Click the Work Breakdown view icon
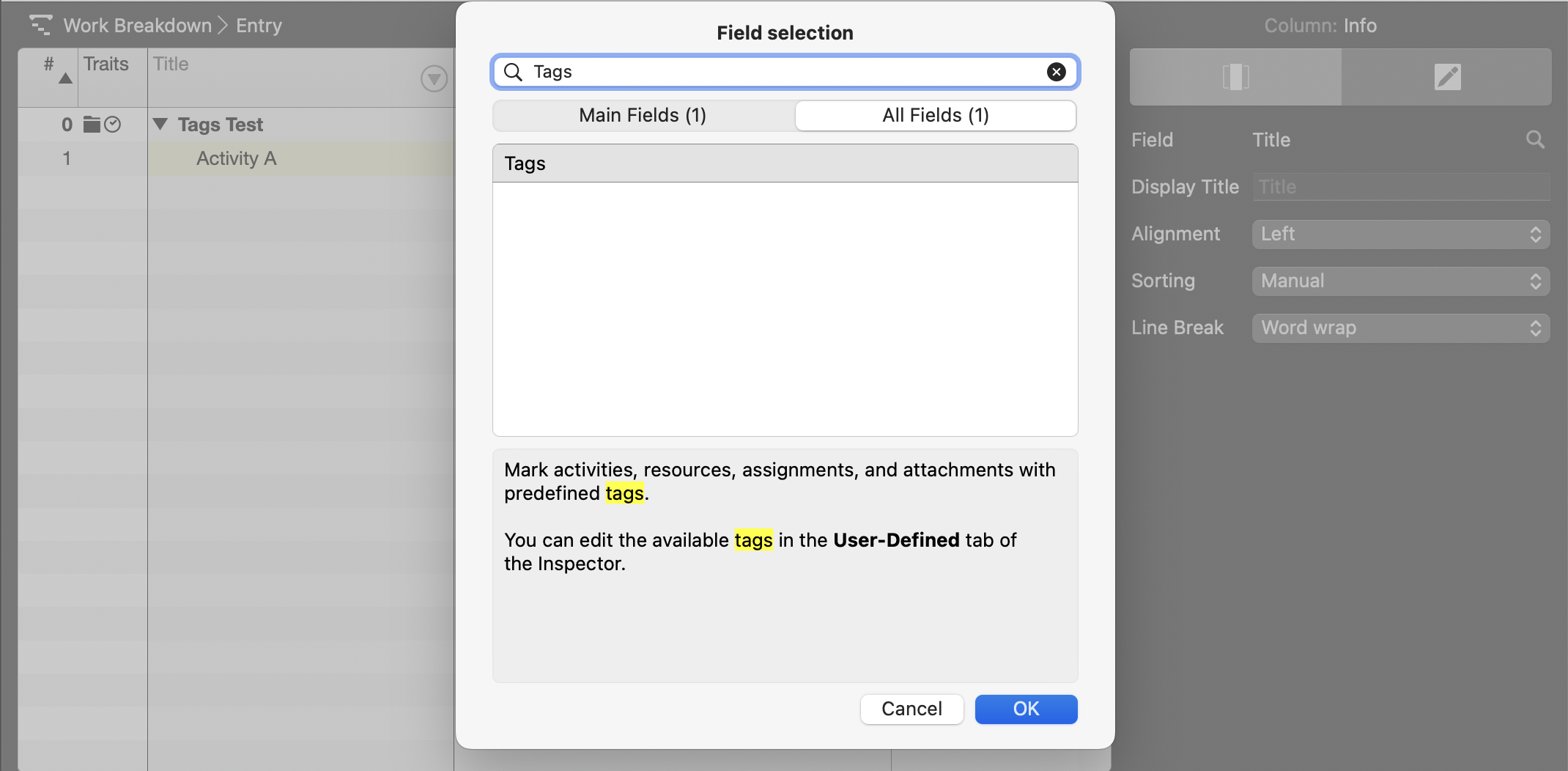The height and width of the screenshot is (771, 1568). tap(42, 24)
